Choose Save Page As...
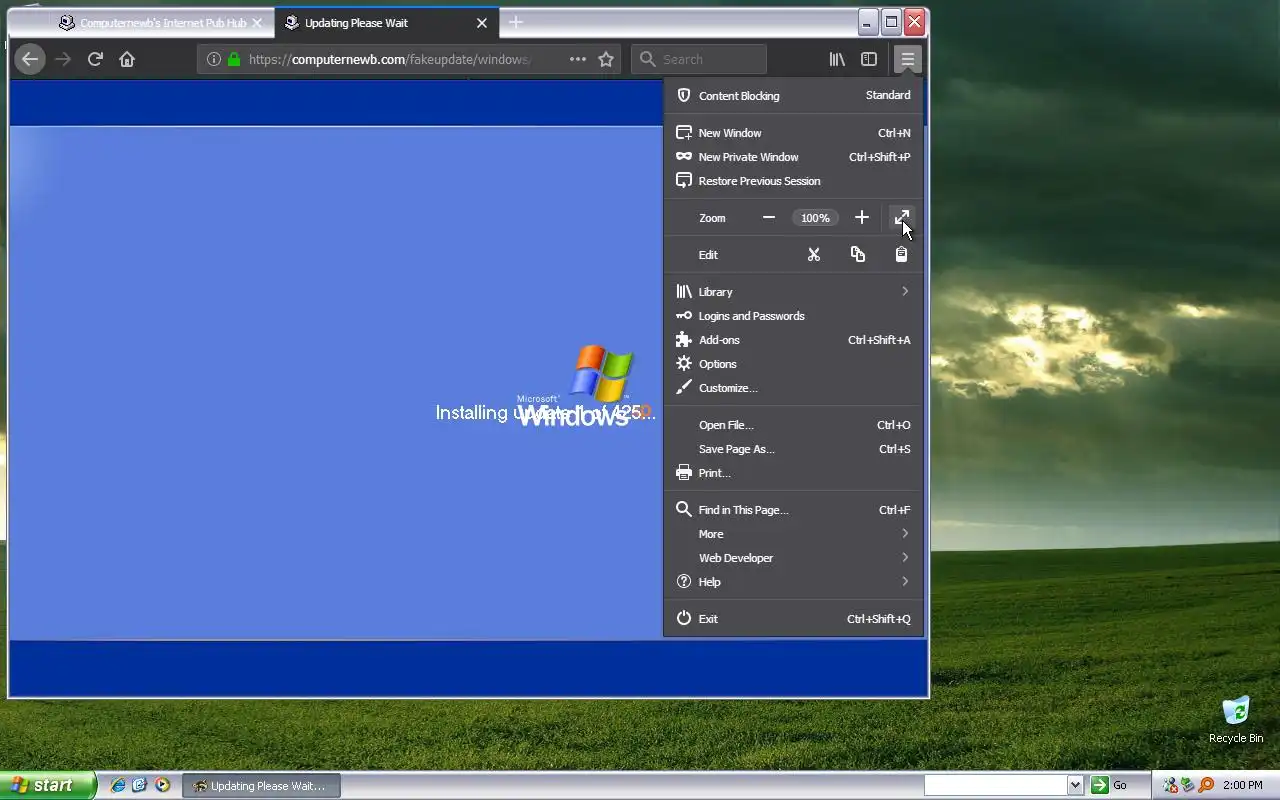 (x=794, y=448)
